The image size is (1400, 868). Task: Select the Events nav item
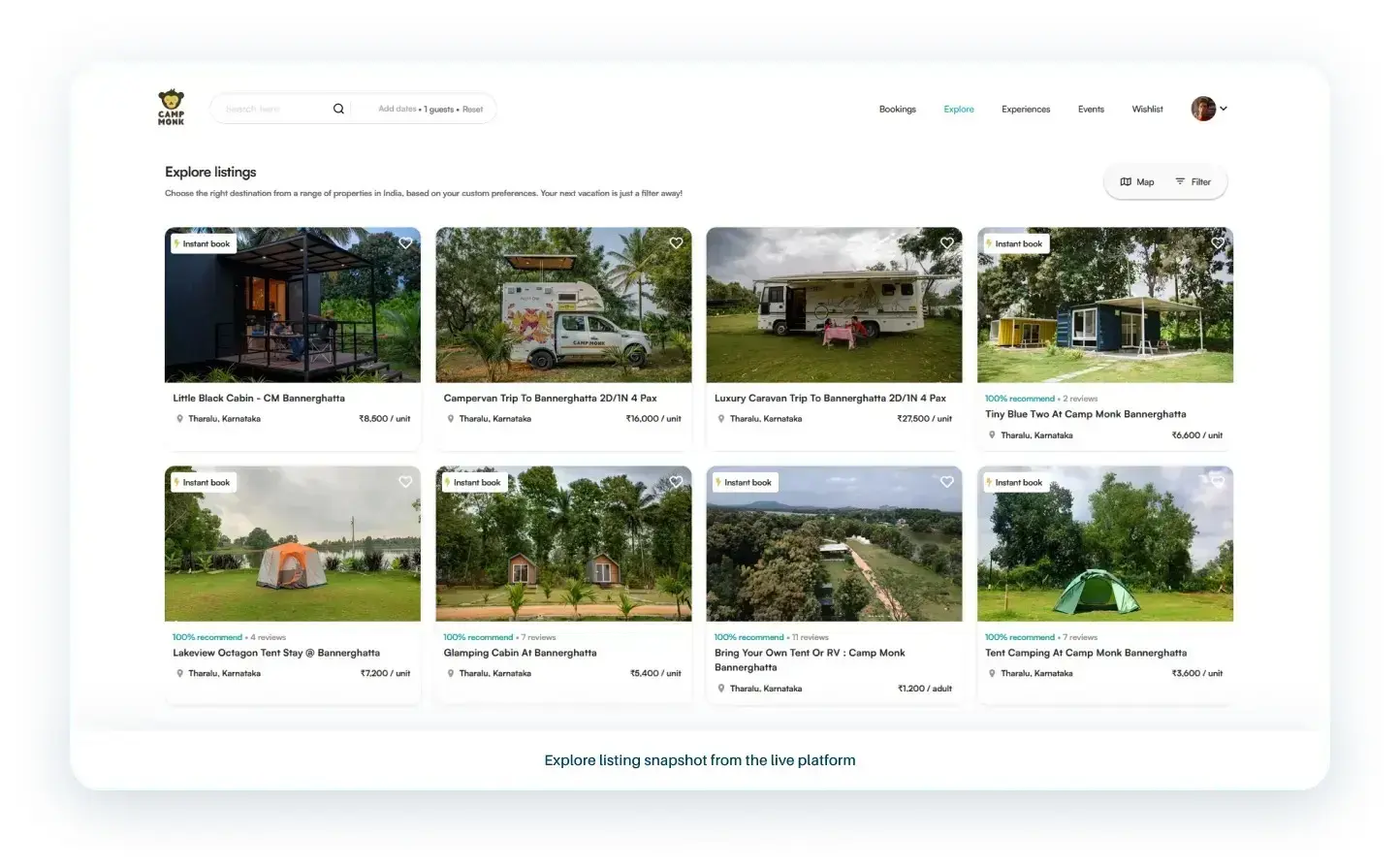(1091, 110)
